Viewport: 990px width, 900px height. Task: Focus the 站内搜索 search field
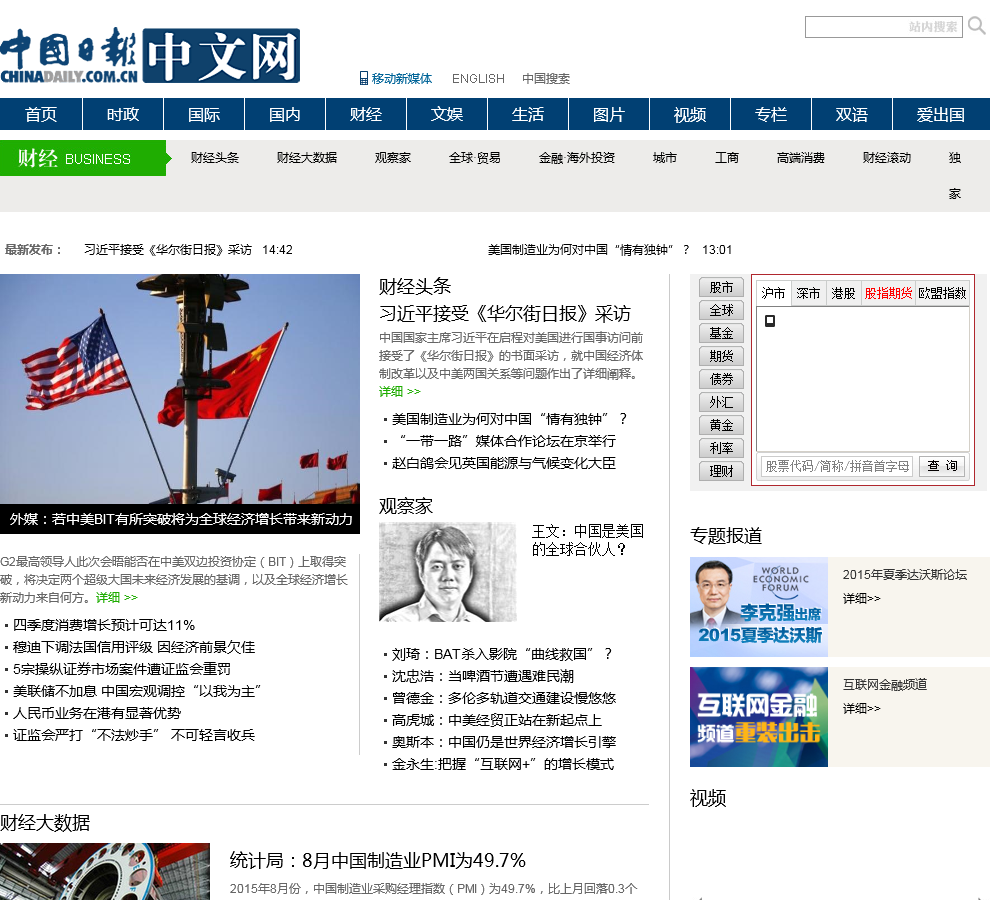[x=883, y=27]
